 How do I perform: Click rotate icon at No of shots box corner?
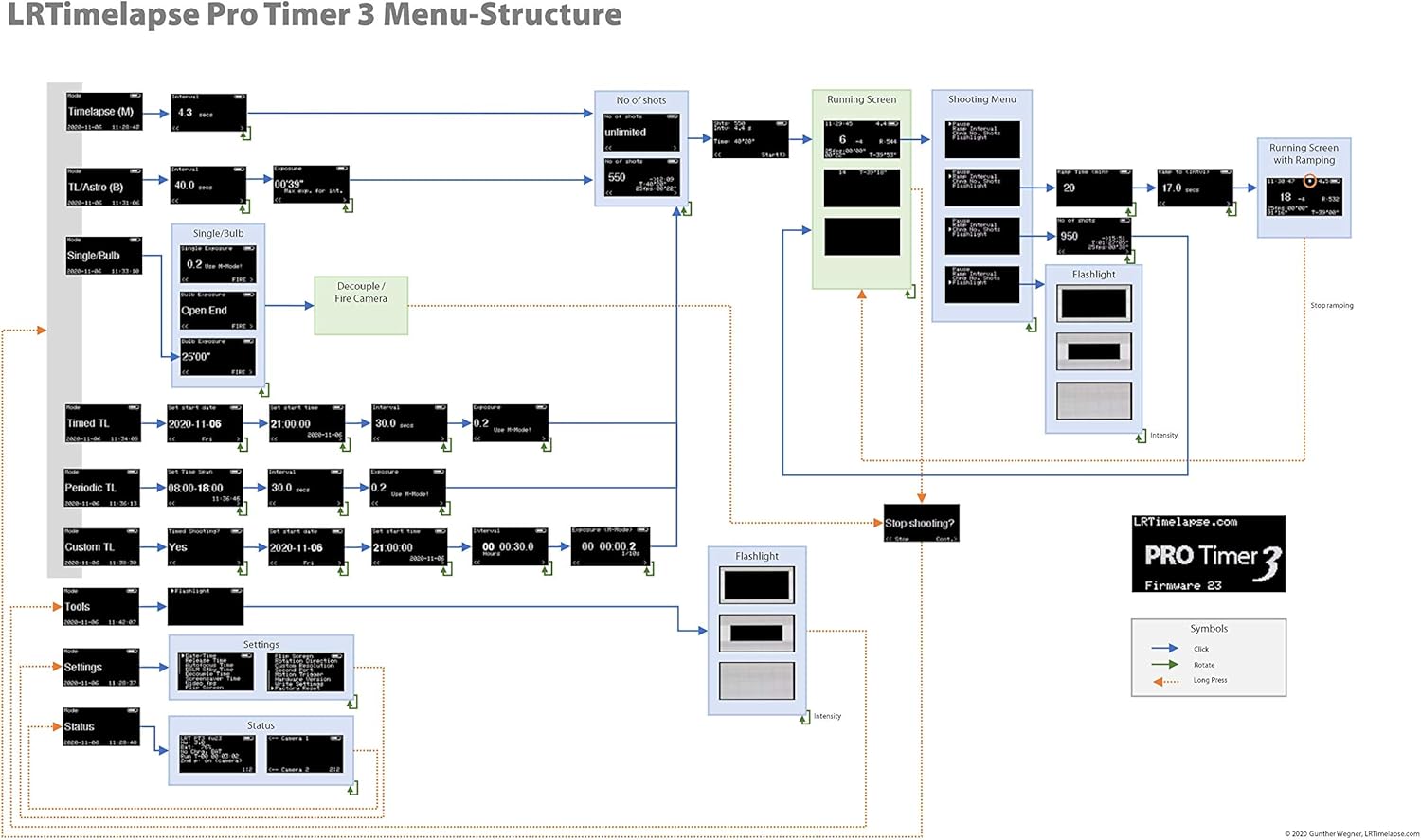point(685,208)
